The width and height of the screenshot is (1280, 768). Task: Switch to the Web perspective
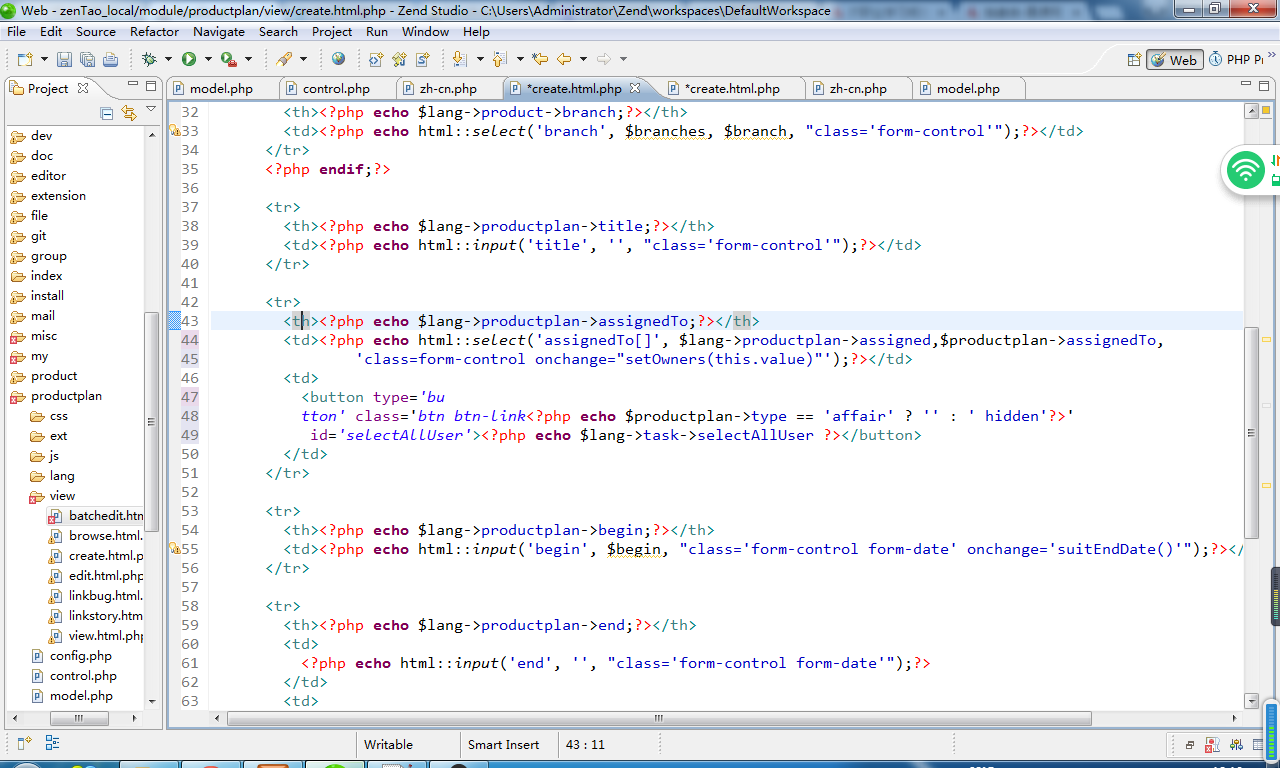click(x=1174, y=60)
